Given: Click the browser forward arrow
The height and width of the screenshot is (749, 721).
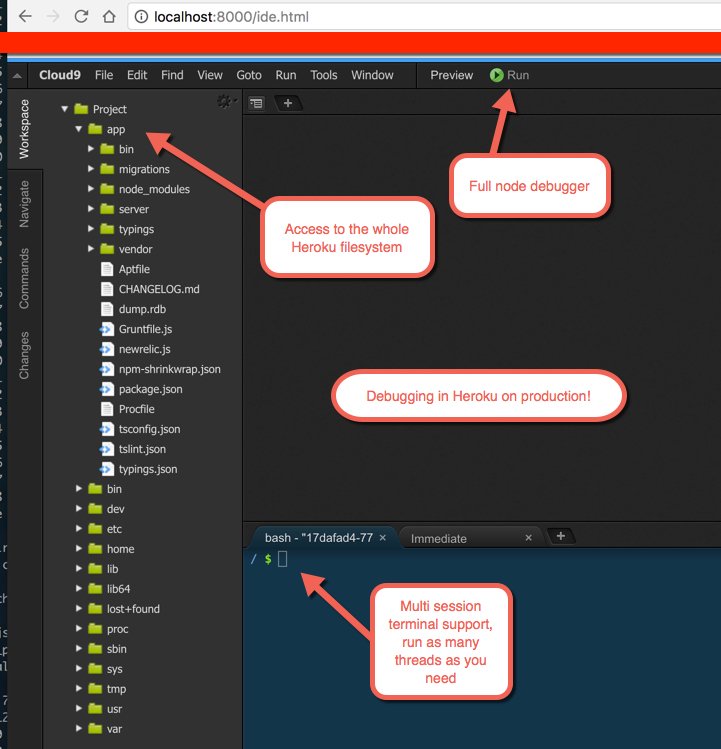Looking at the screenshot, I should pyautogui.click(x=53, y=17).
